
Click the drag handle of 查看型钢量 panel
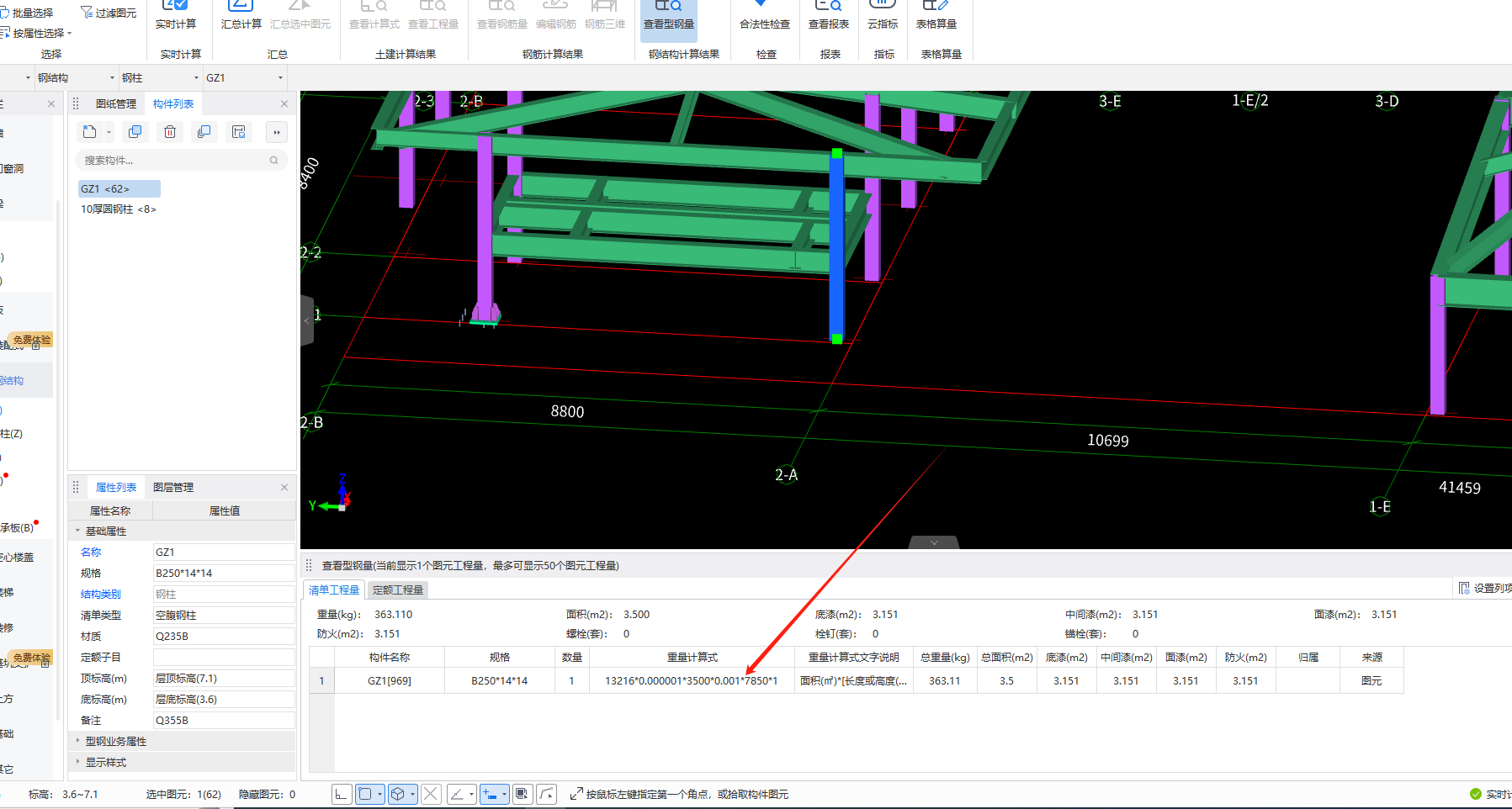click(x=309, y=565)
